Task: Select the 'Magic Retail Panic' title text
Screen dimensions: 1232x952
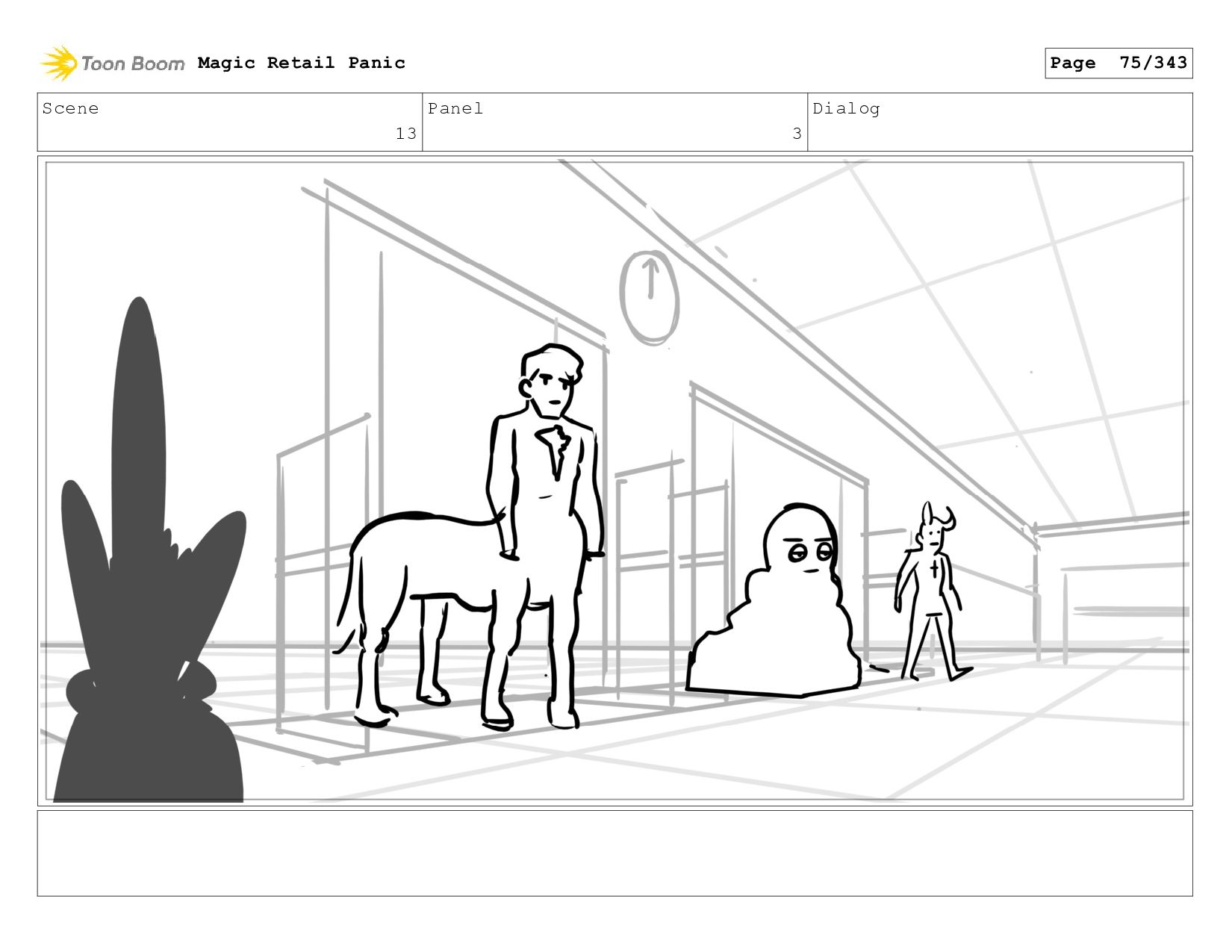Action: (x=302, y=63)
